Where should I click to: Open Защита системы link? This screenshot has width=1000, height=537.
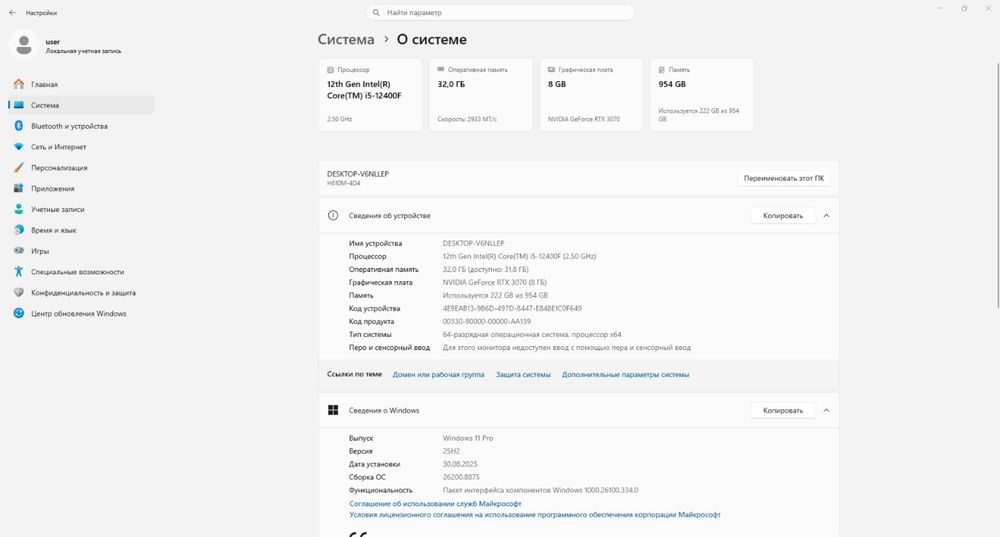tap(523, 374)
